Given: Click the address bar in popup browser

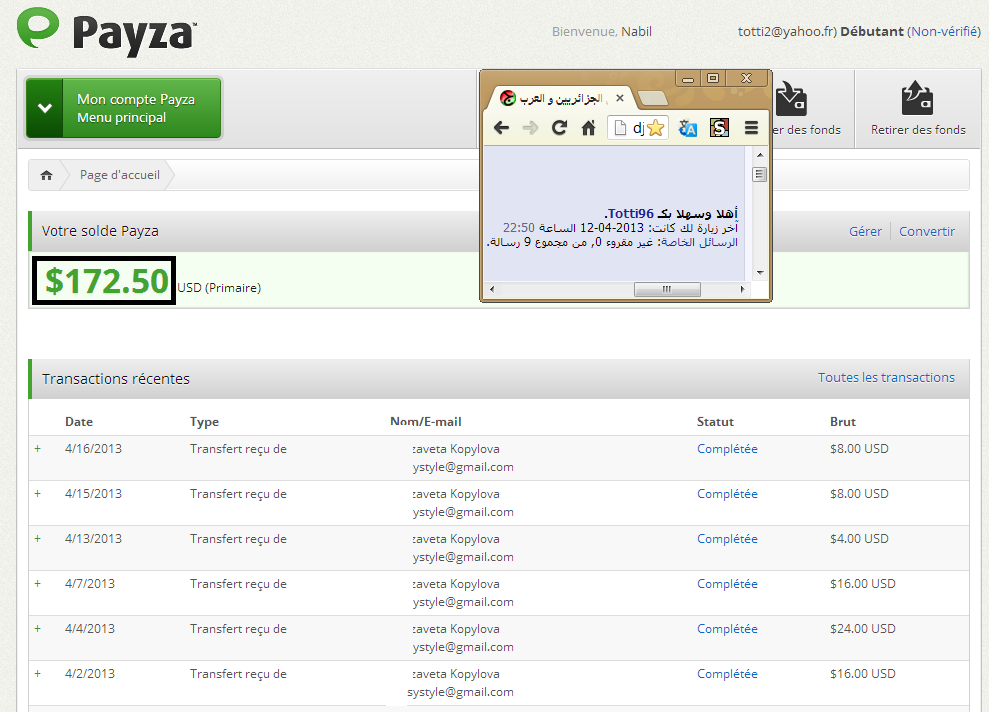Looking at the screenshot, I should [638, 128].
